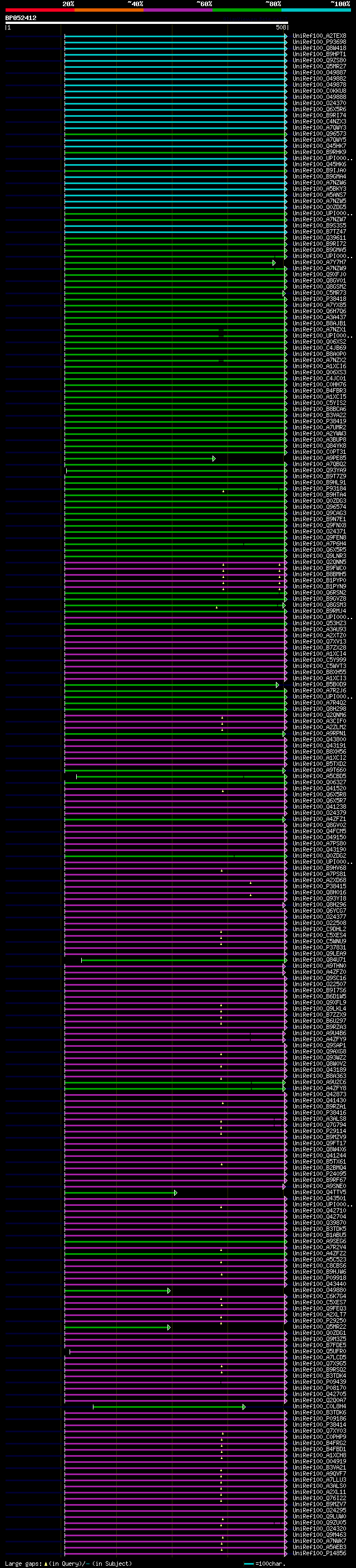Click label UniRef100_C0L8H4
The image size is (356, 1568).
(319, 1407)
